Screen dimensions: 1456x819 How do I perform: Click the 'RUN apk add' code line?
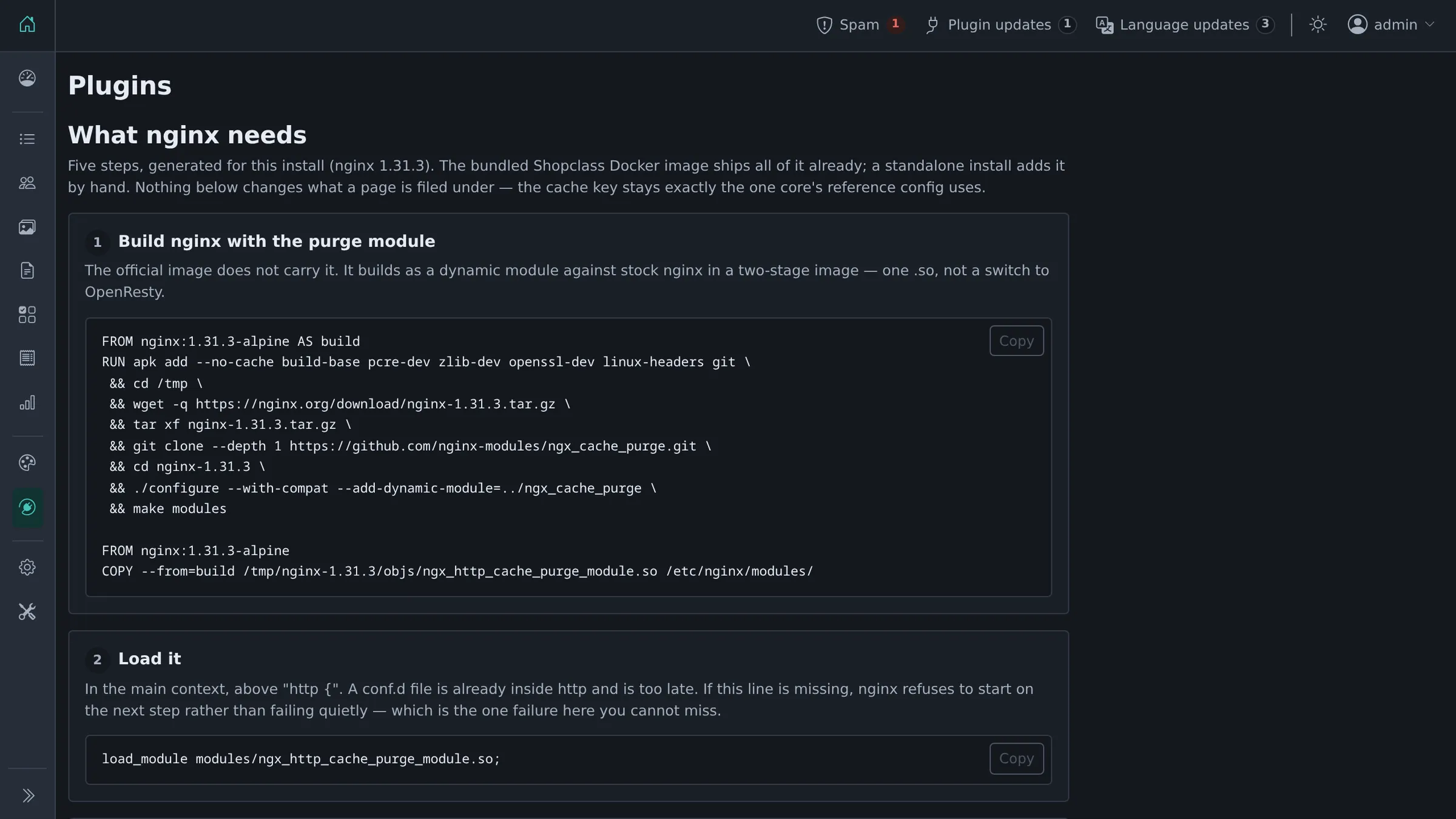coord(426,362)
